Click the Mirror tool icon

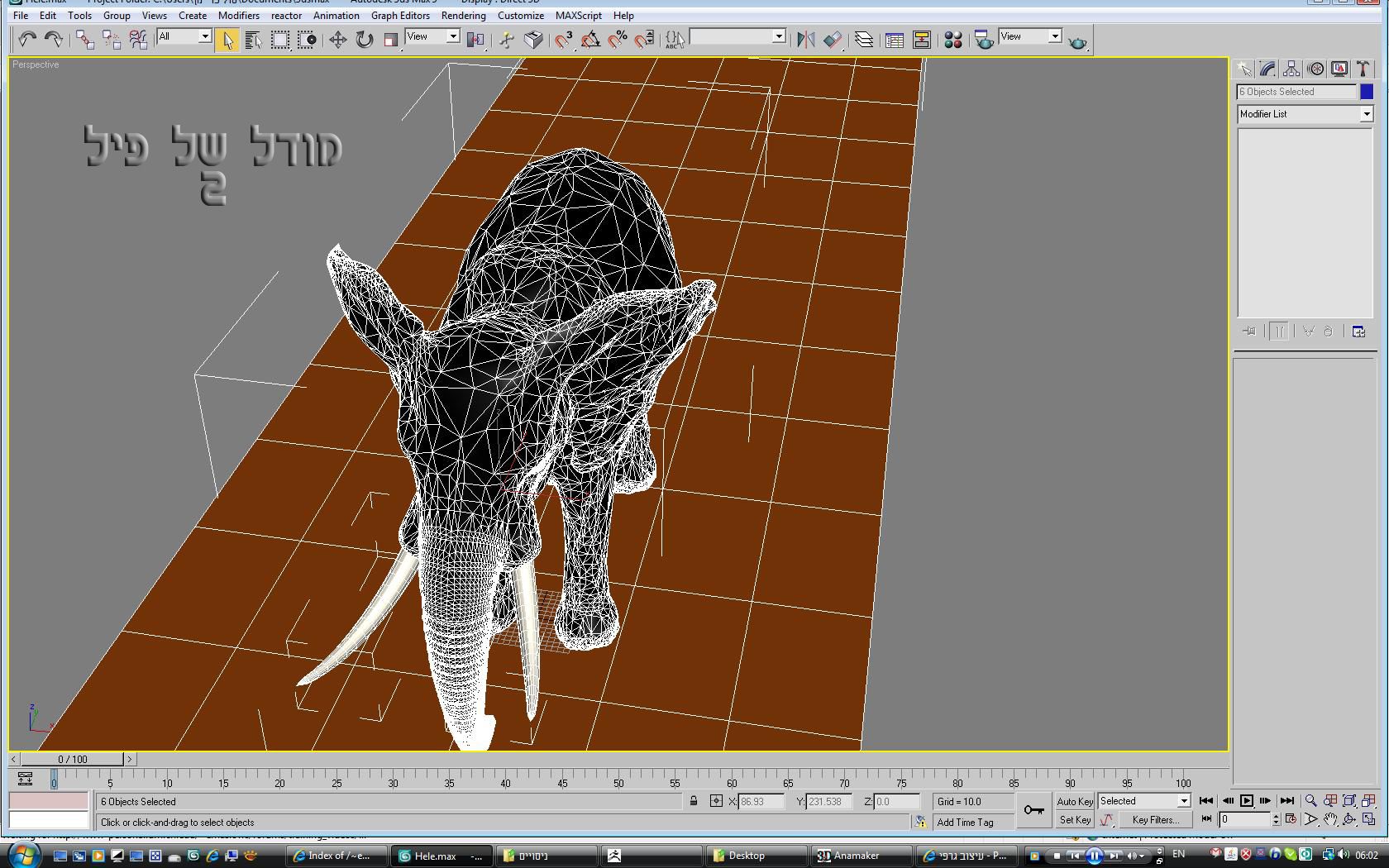[x=805, y=40]
